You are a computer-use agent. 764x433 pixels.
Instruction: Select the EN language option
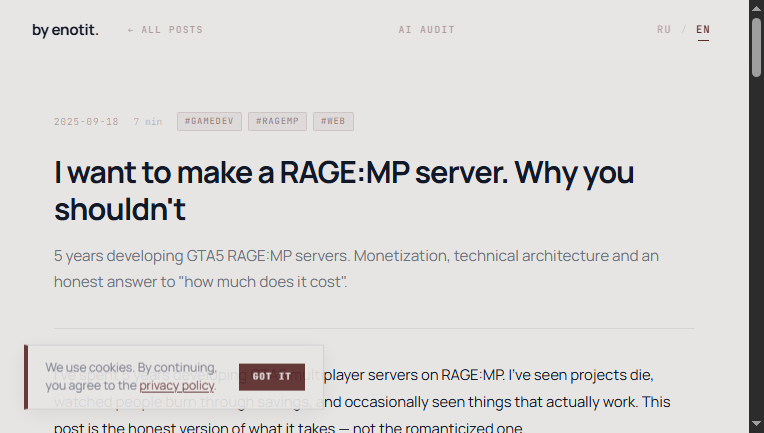[703, 30]
